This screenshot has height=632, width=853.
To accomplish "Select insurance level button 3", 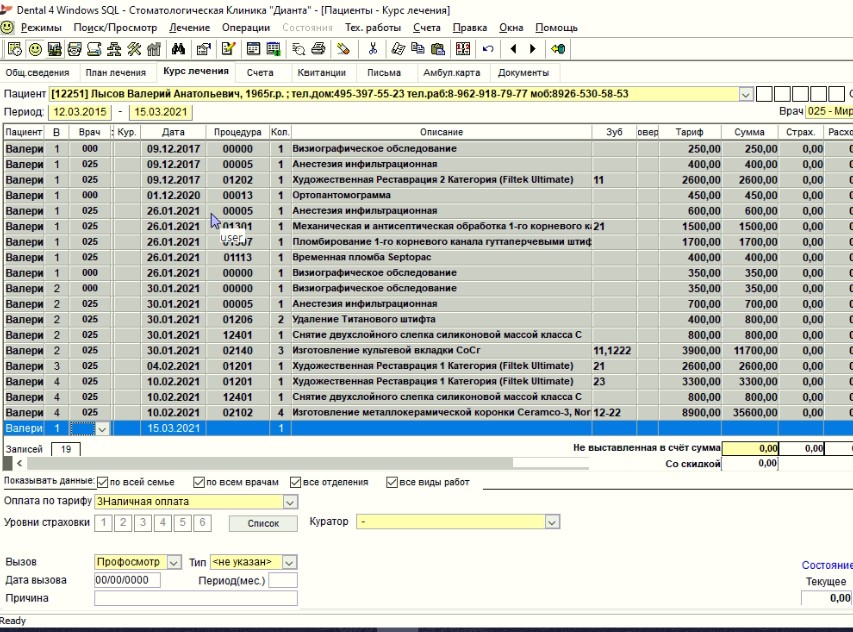I will tap(144, 522).
